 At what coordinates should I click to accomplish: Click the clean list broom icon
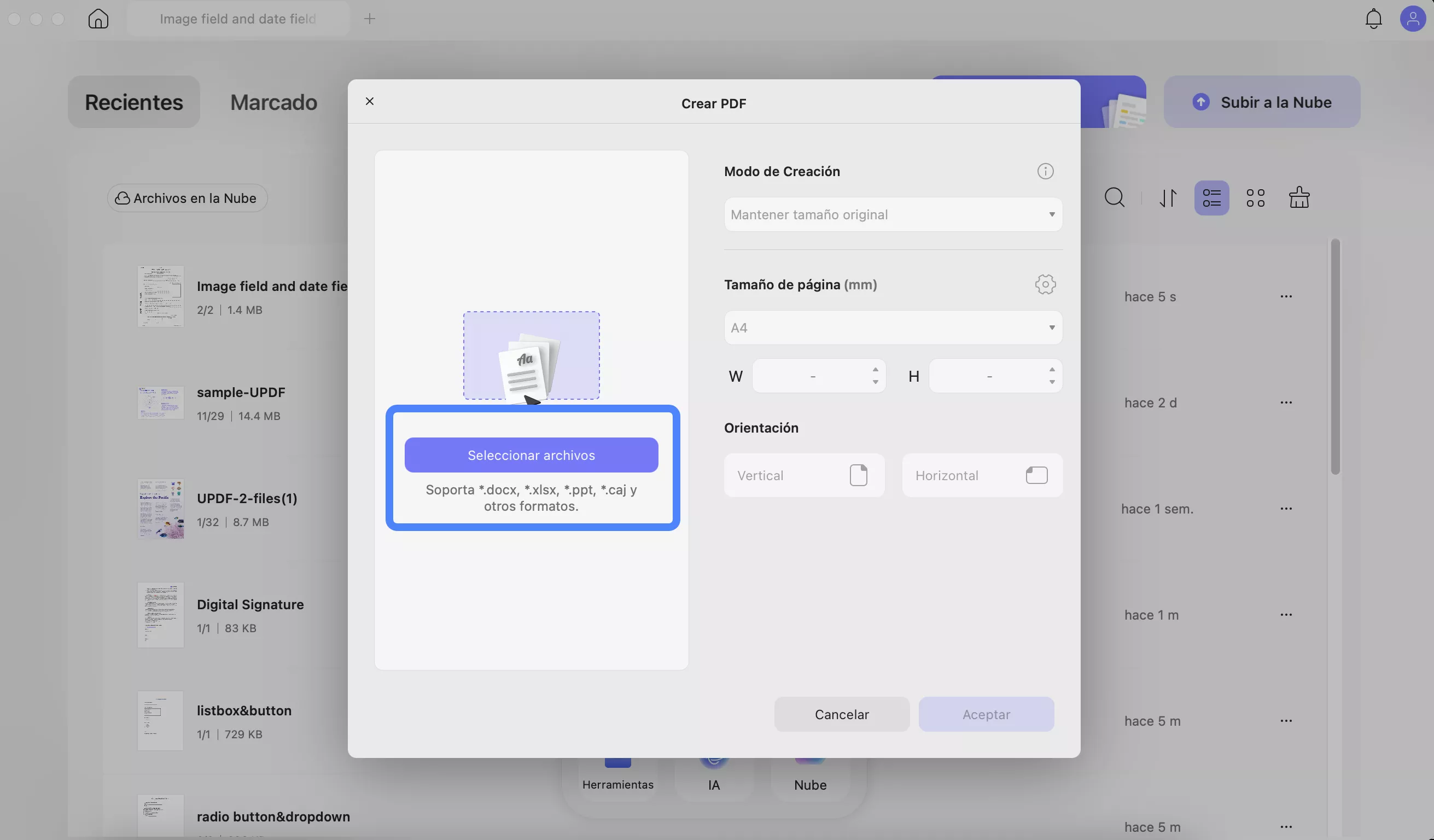tap(1299, 198)
